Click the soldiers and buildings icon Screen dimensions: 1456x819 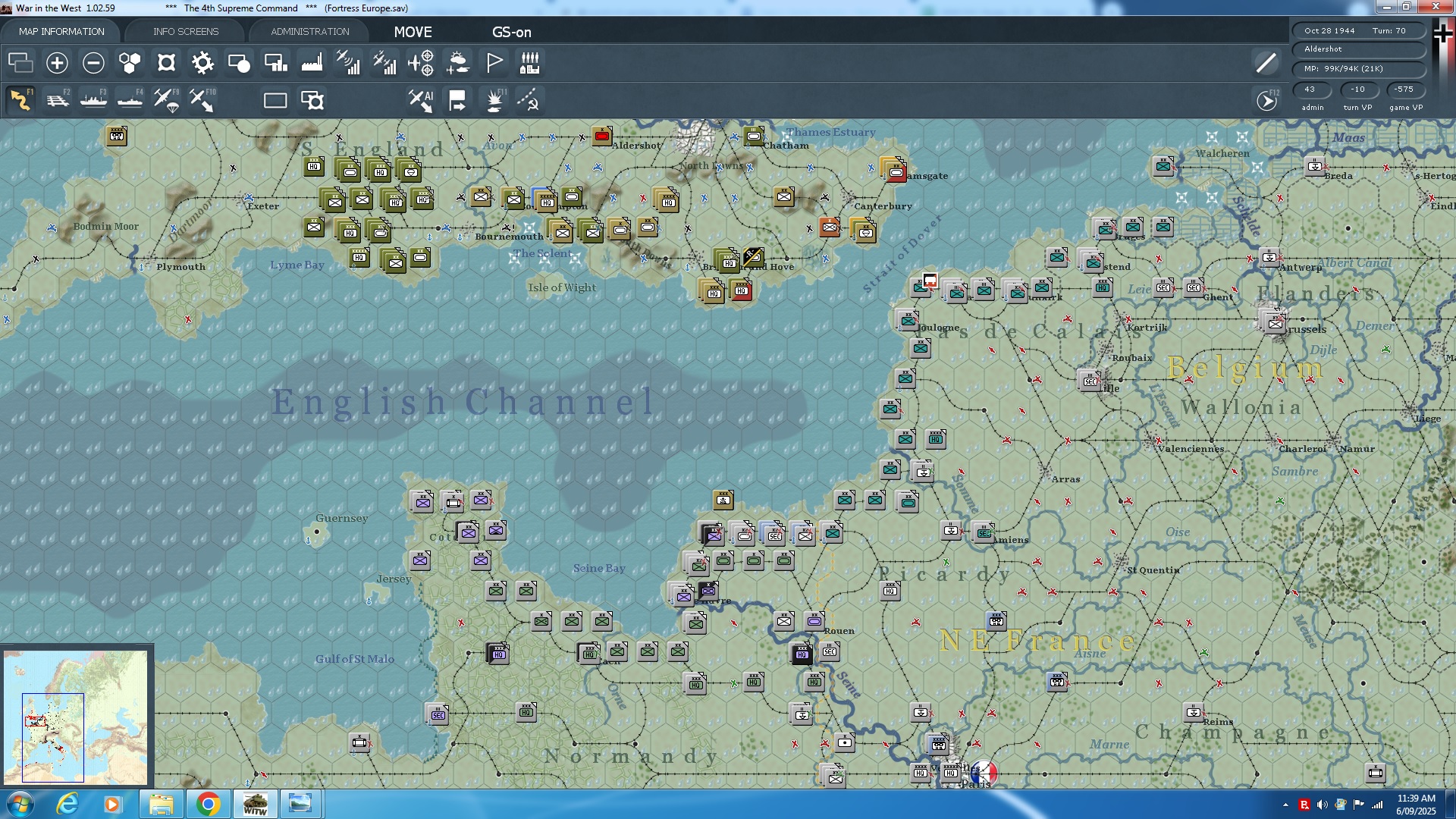click(530, 62)
